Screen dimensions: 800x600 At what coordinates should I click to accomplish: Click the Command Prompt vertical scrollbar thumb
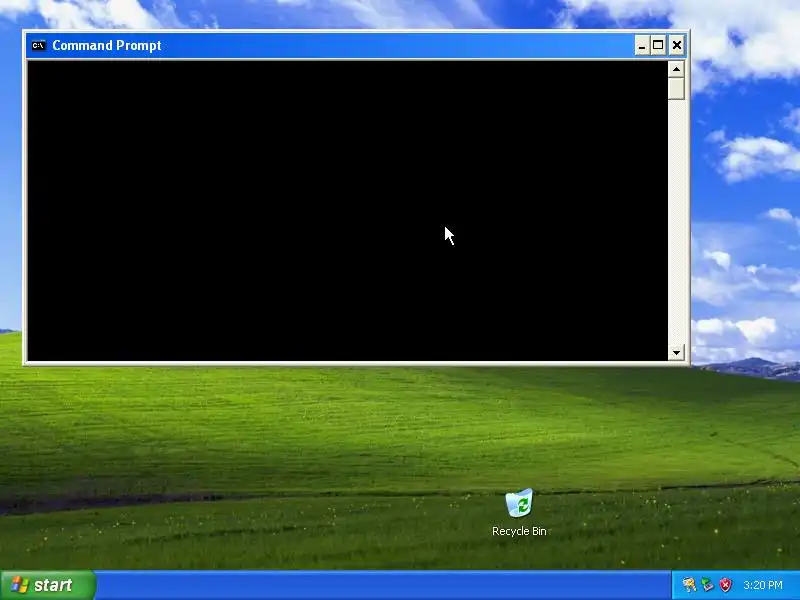click(x=677, y=88)
